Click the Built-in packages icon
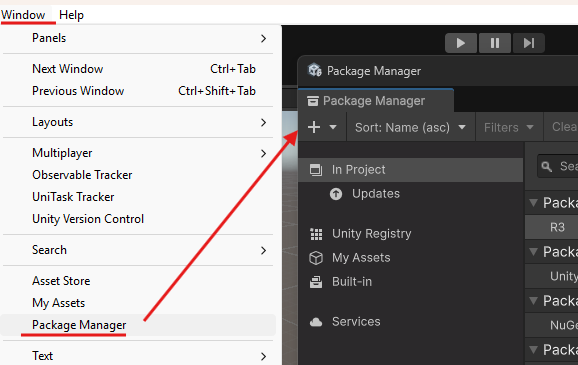The width and height of the screenshot is (578, 365). tap(316, 282)
